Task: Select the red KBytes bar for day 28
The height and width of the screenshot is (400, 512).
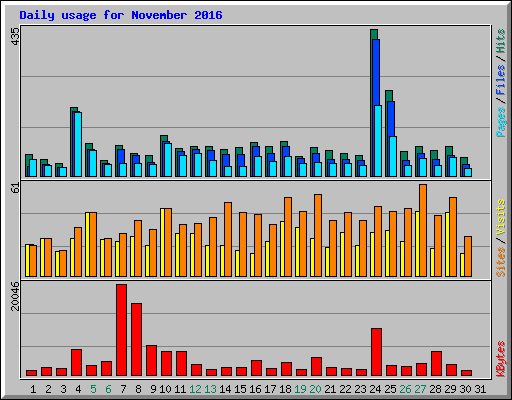Action: tap(436, 363)
